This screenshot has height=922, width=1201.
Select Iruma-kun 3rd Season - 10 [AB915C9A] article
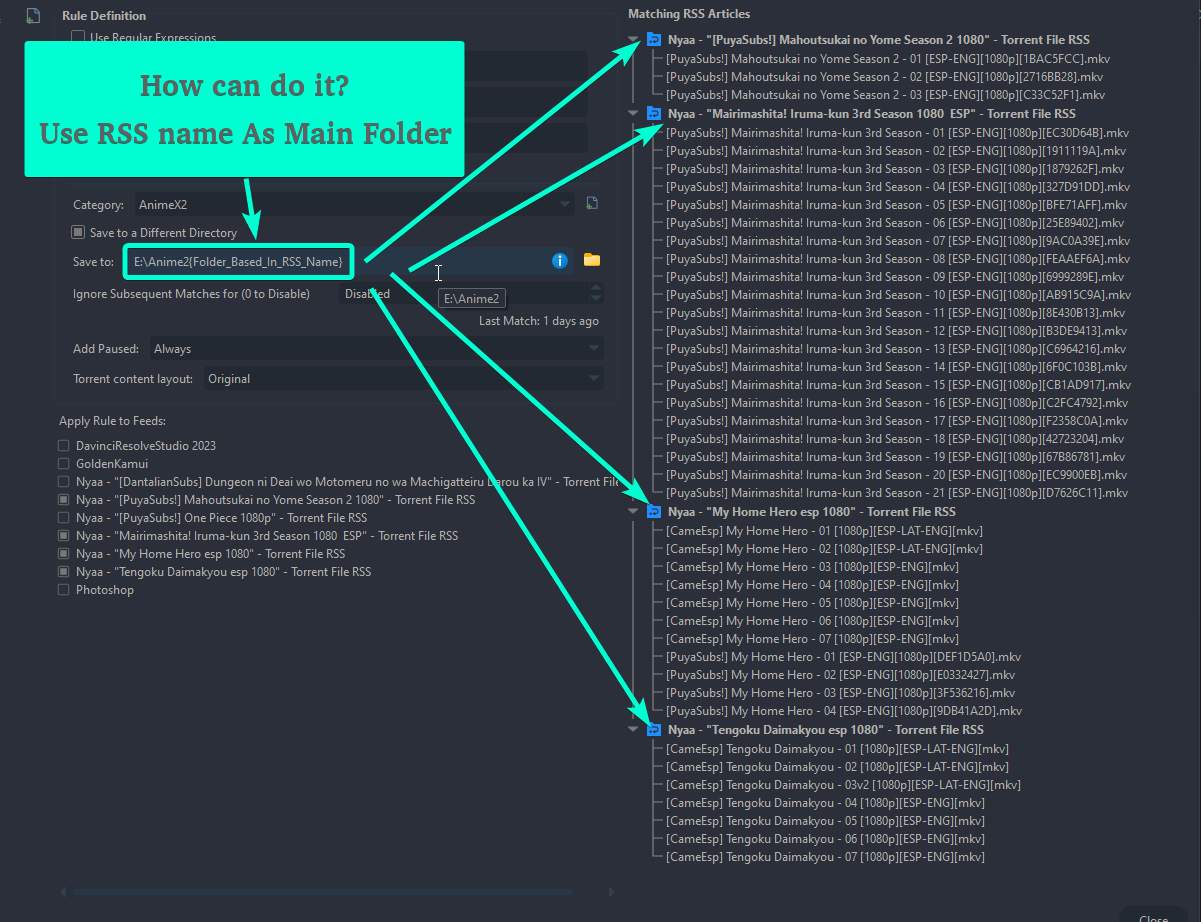click(897, 295)
